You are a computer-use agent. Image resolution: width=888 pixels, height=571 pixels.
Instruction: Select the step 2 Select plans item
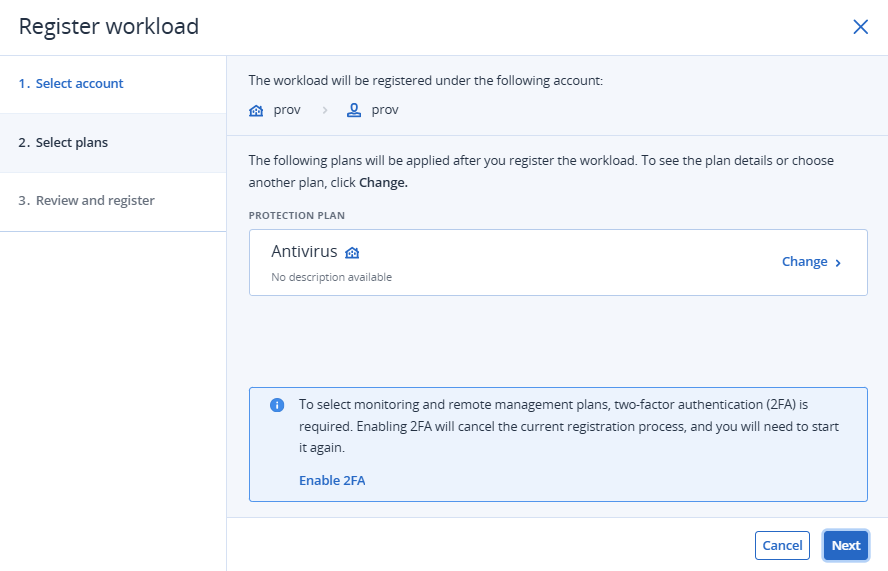coord(72,143)
